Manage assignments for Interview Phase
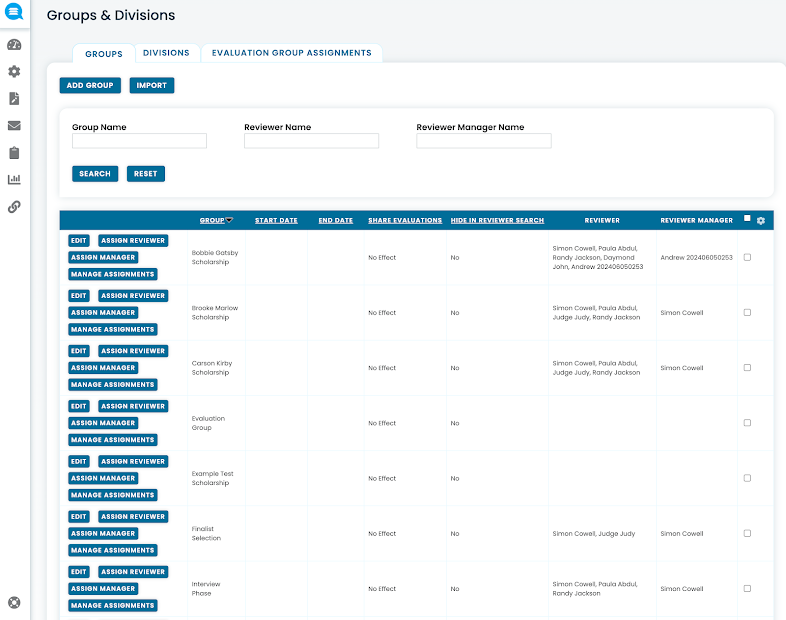 click(113, 605)
